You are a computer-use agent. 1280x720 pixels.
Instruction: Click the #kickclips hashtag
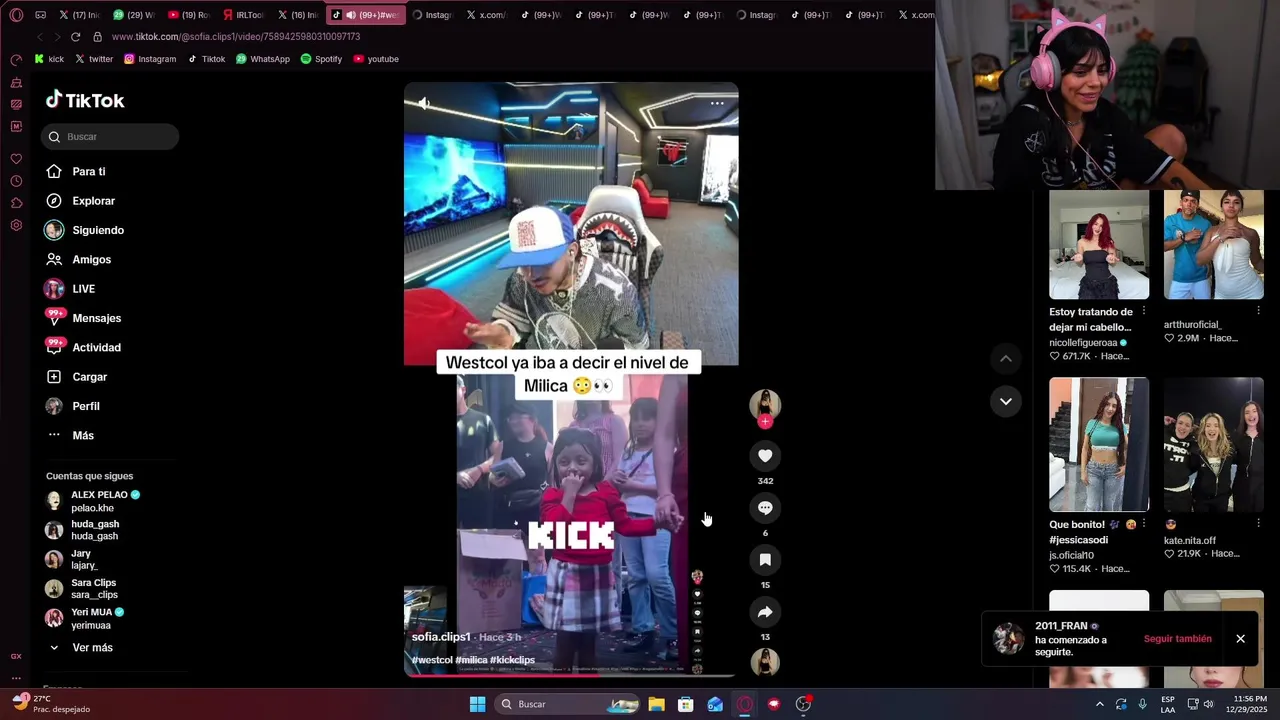[512, 660]
